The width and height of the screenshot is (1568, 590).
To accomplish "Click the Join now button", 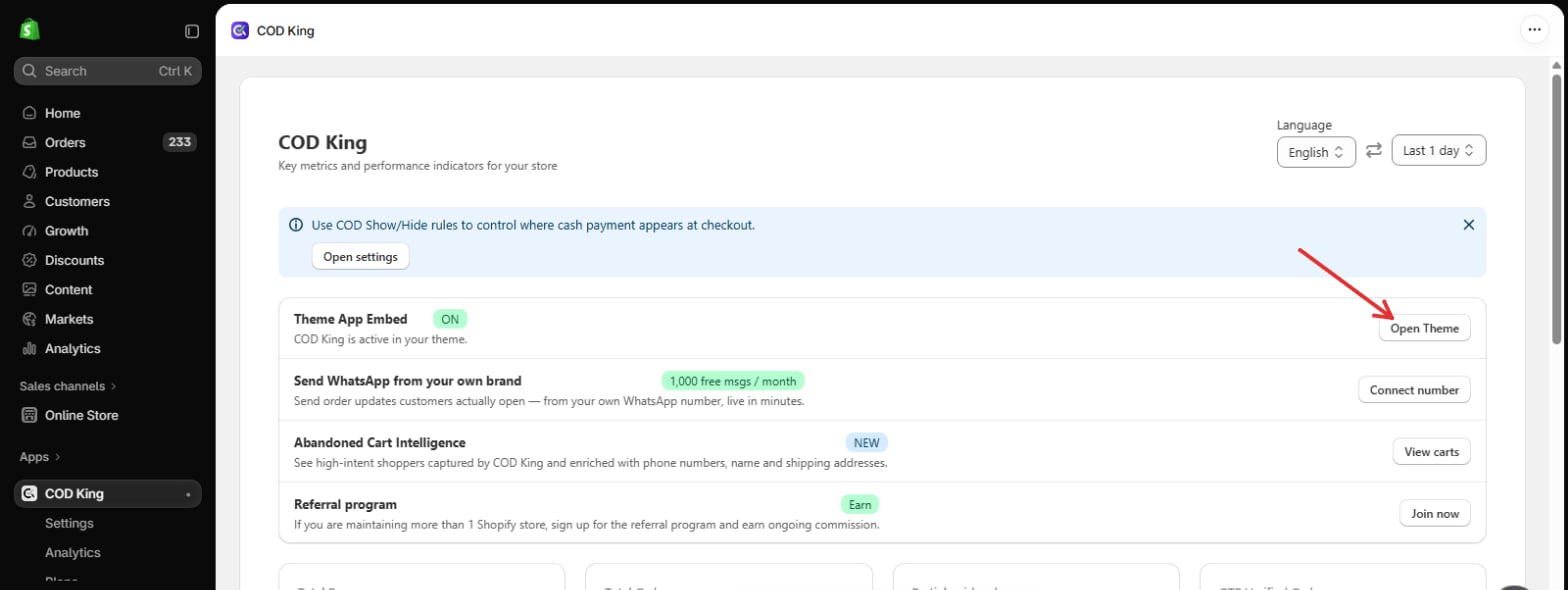I will point(1435,514).
